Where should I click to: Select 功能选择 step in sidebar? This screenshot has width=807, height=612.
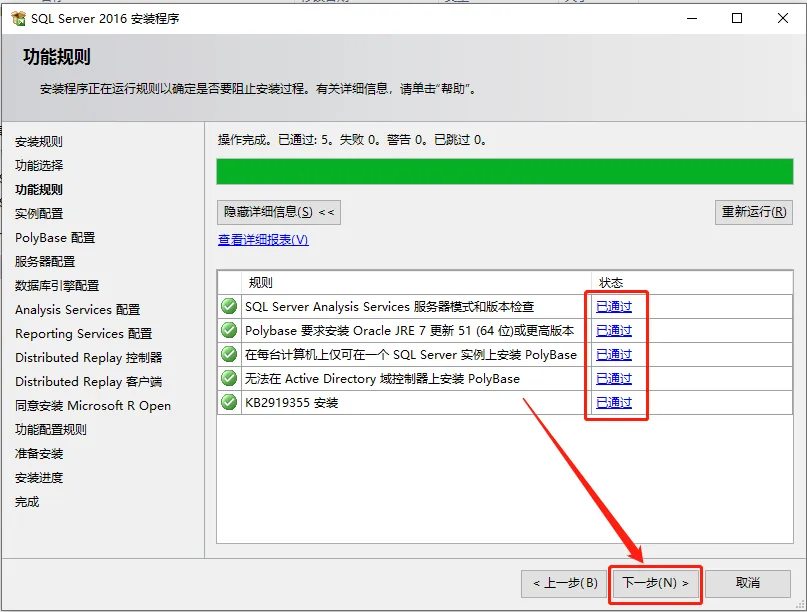click(39, 166)
